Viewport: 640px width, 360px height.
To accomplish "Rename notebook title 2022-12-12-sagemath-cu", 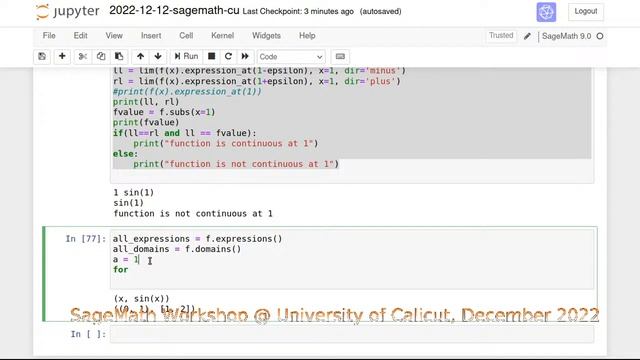I will click(174, 11).
